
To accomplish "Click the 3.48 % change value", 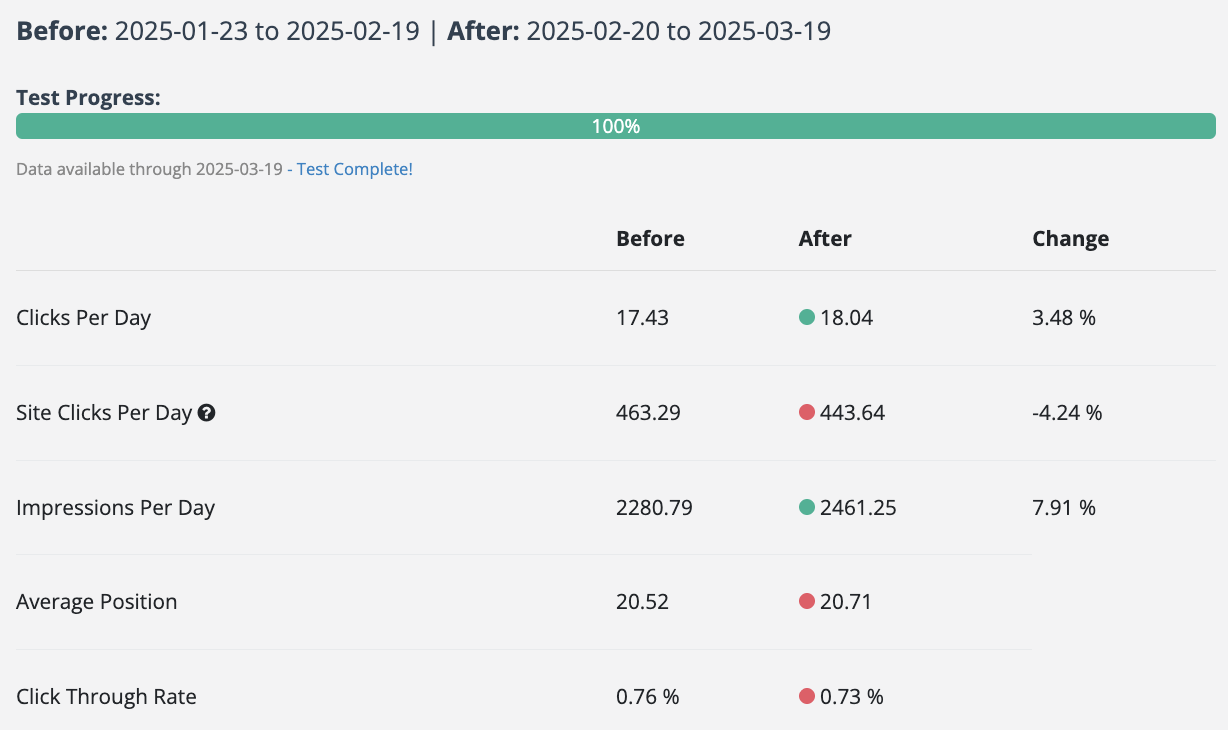I will point(1064,318).
